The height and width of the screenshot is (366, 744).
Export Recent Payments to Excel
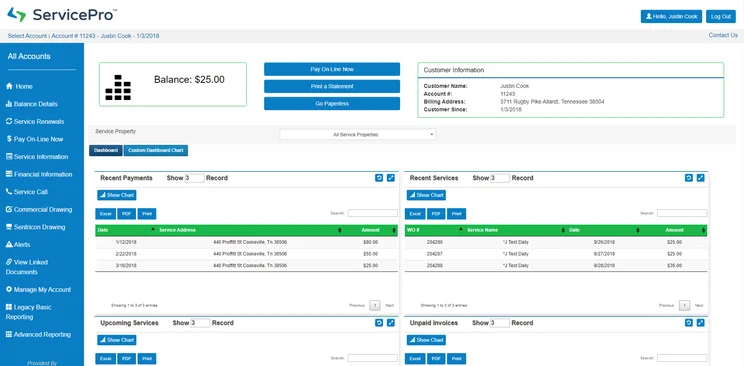105,214
